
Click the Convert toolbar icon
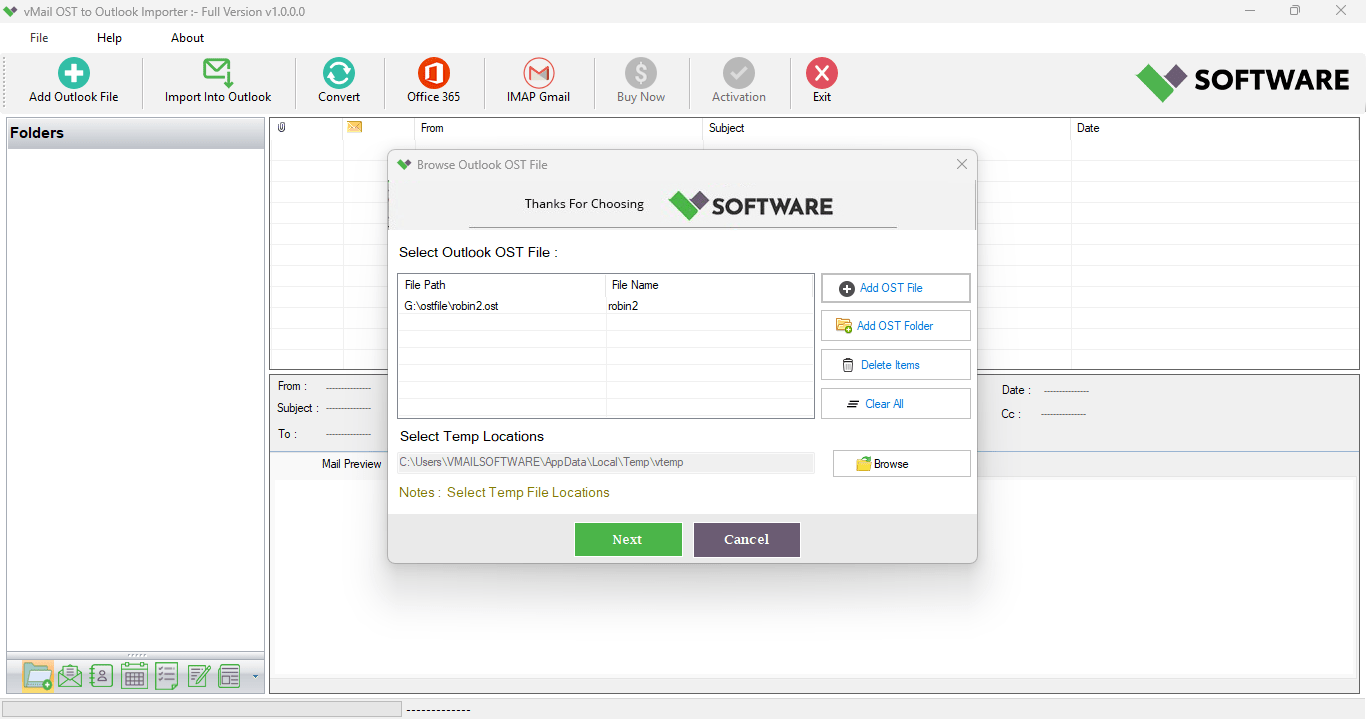[339, 73]
